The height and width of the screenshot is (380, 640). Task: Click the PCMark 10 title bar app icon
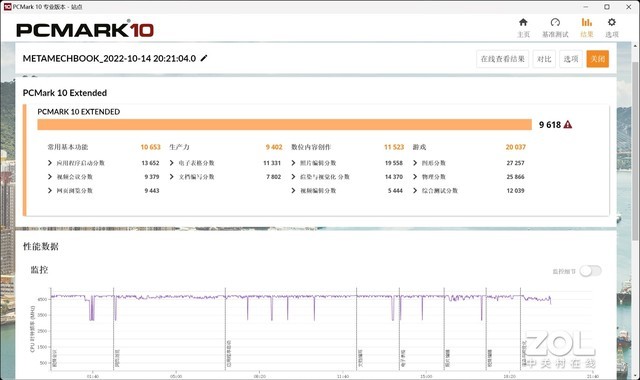7,7
